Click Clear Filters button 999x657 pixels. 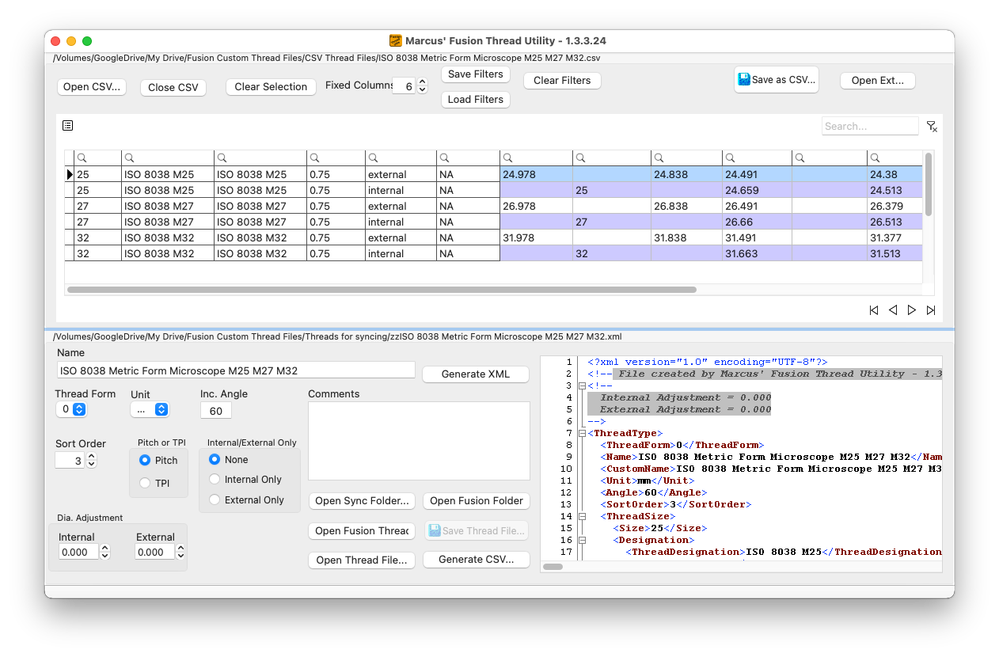(562, 80)
